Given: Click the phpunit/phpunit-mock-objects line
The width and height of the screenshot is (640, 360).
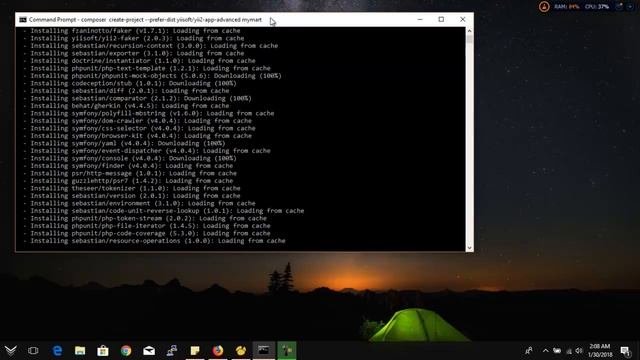Looking at the screenshot, I should pos(152,76).
